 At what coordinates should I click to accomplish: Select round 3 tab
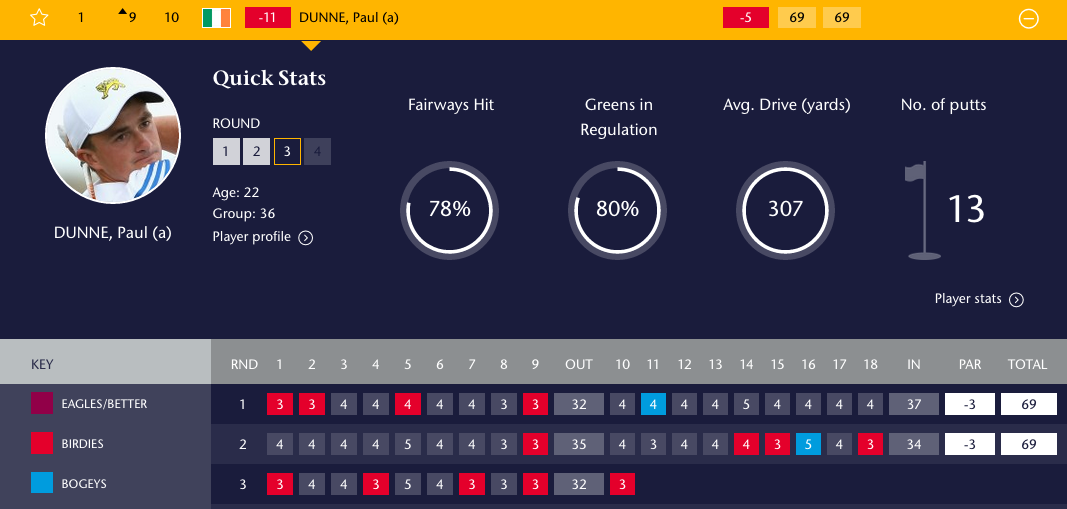[288, 152]
